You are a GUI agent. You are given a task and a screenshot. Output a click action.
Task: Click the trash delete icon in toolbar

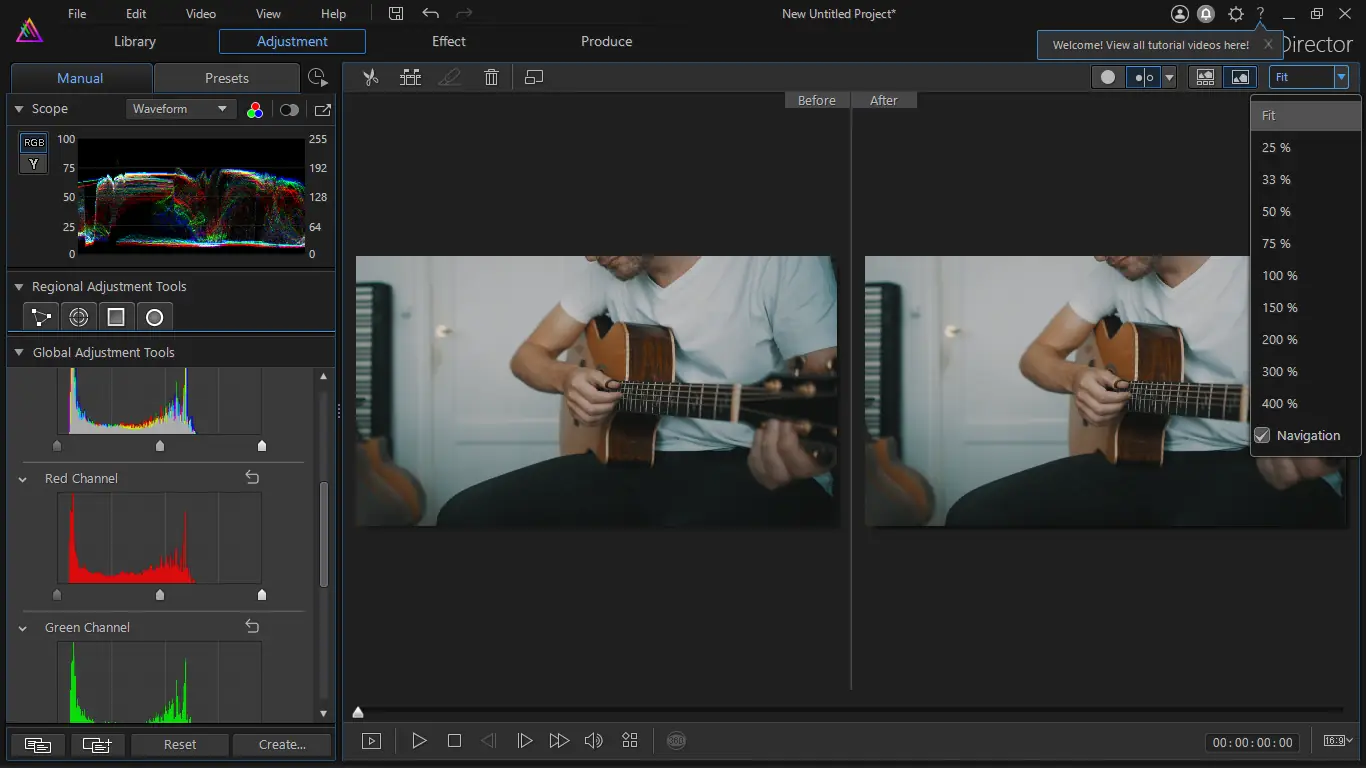(x=491, y=77)
